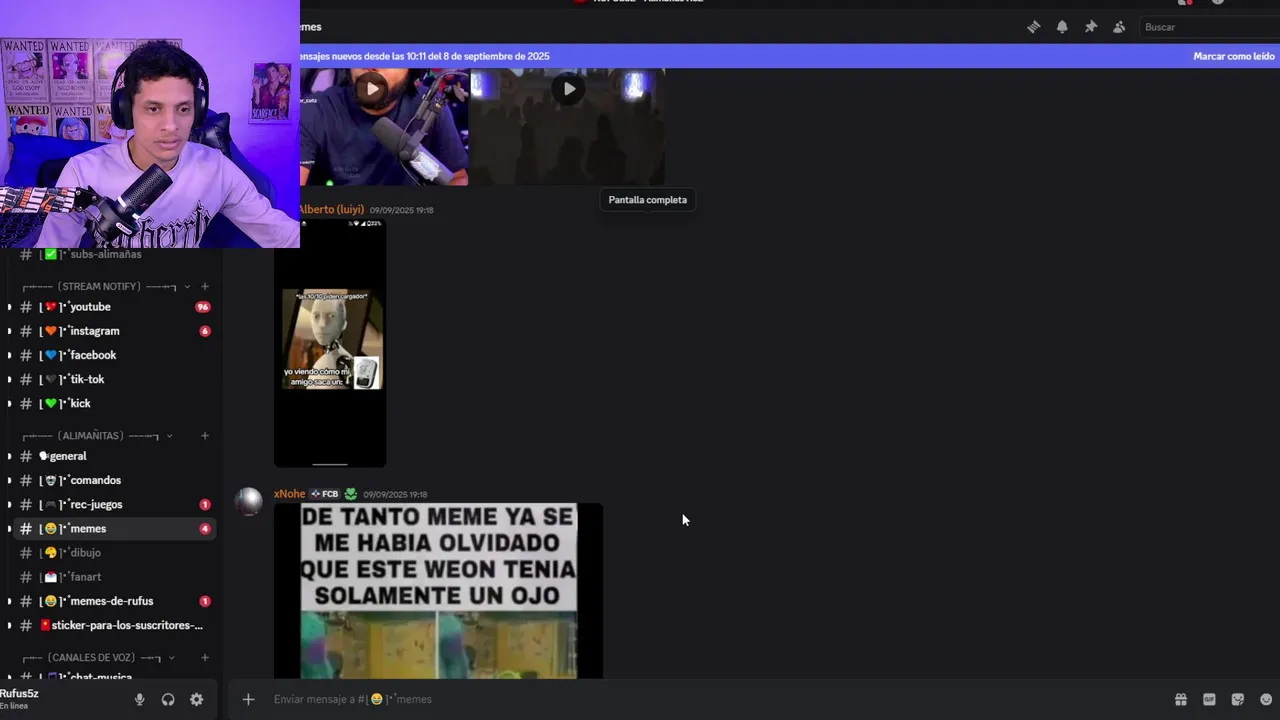Screen dimensions: 1280x720
Task: Click the message input for memes channel
Action: pyautogui.click(x=700, y=699)
